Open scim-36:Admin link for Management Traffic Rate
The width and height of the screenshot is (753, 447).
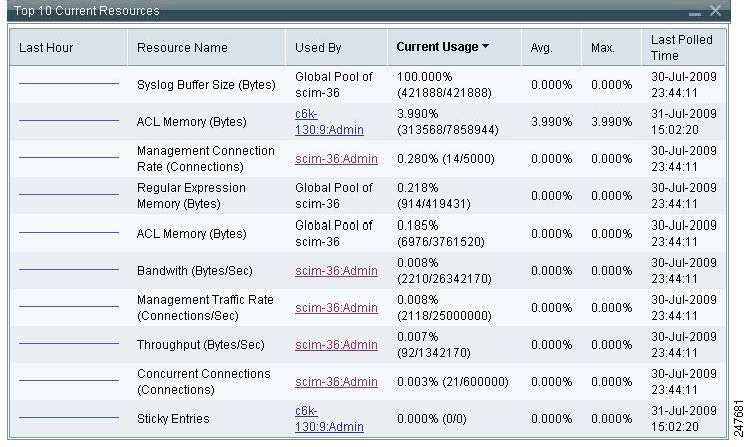[336, 308]
